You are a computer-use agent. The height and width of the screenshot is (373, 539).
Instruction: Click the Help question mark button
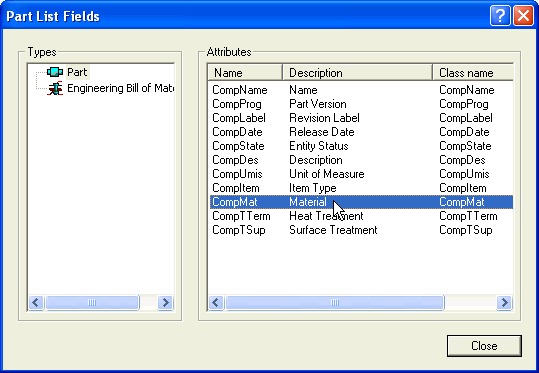[x=500, y=15]
